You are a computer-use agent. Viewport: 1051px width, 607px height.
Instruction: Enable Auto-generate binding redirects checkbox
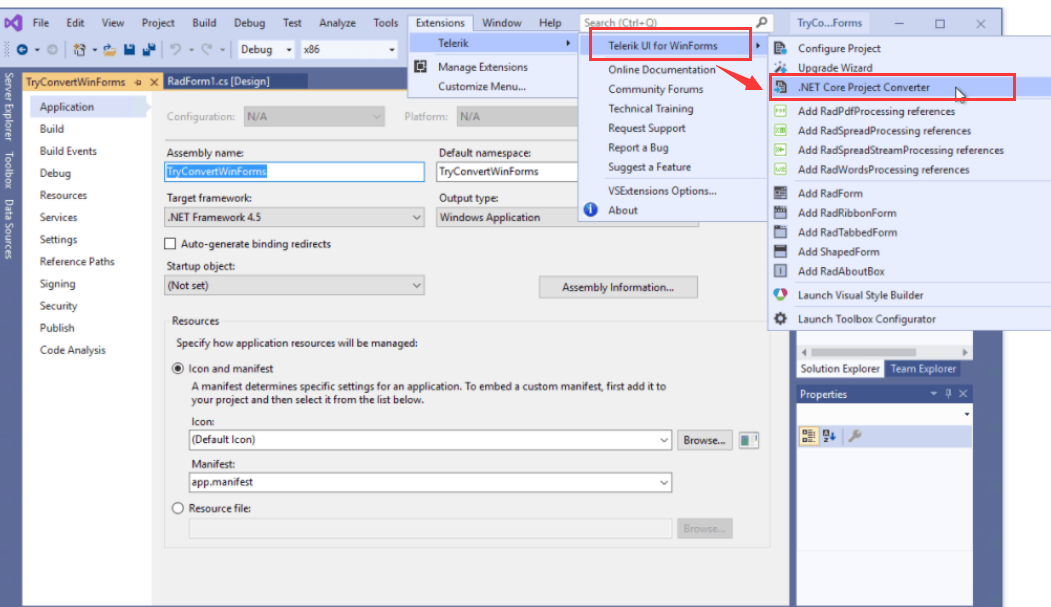point(170,244)
